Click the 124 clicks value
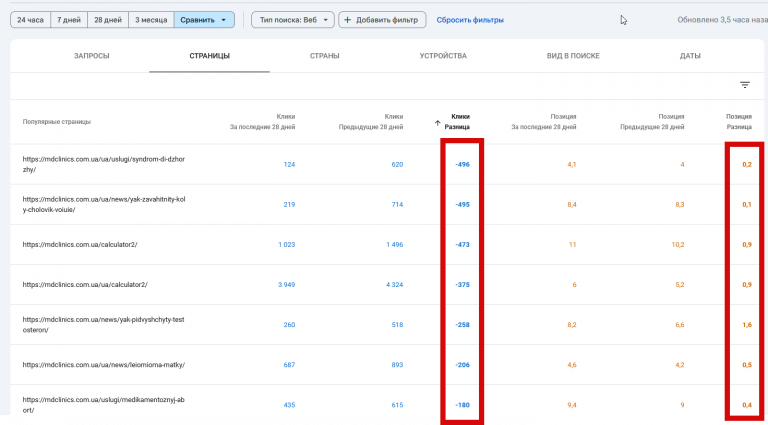 289,165
